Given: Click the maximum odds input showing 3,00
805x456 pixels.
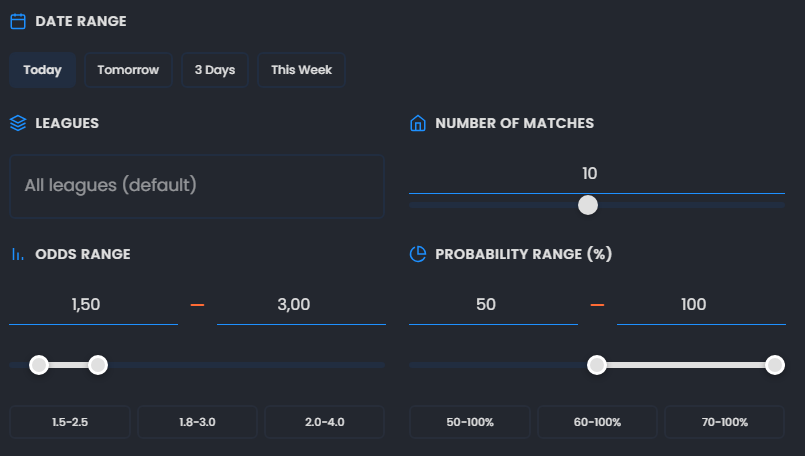Looking at the screenshot, I should 301,305.
